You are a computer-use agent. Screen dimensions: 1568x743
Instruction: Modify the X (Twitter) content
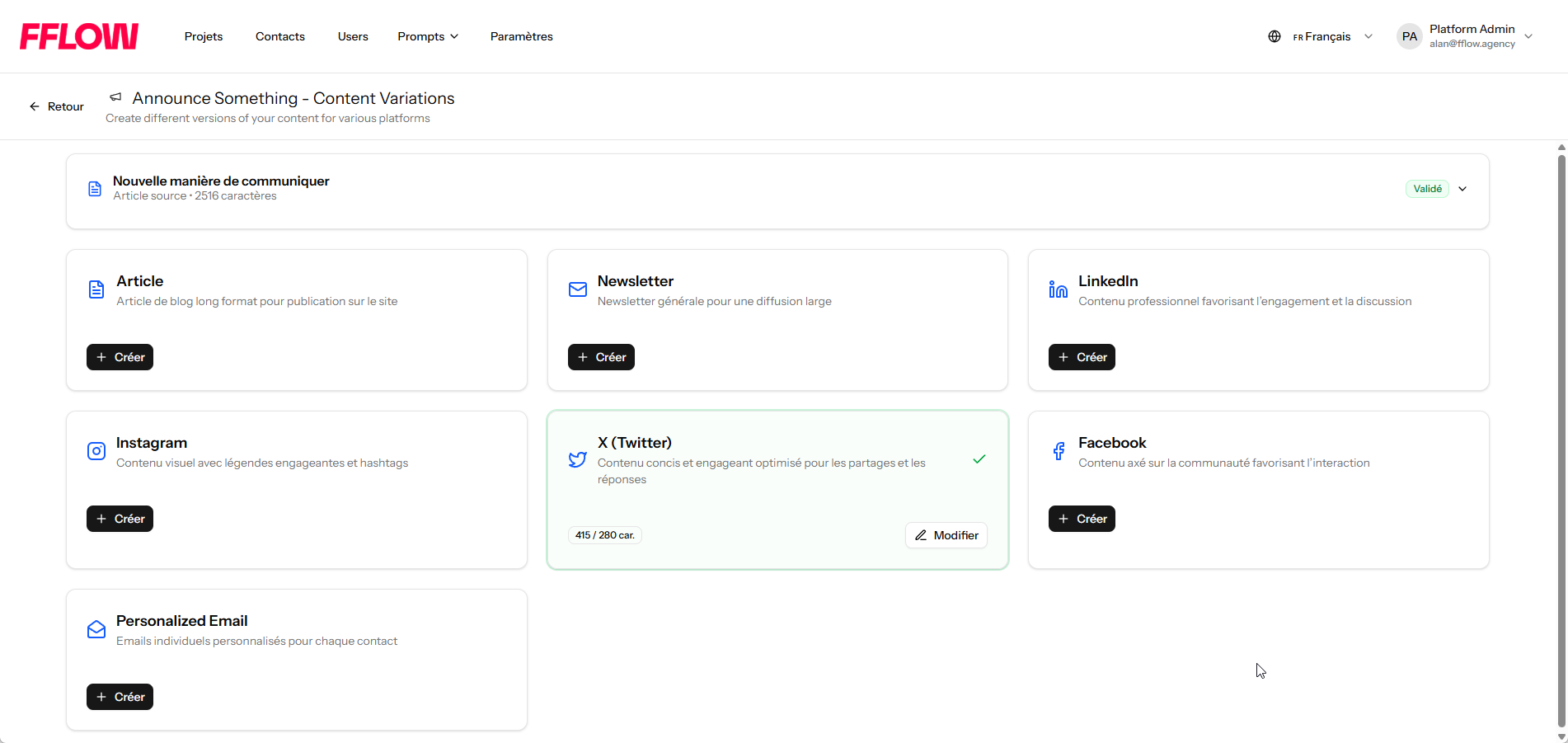[x=946, y=535]
